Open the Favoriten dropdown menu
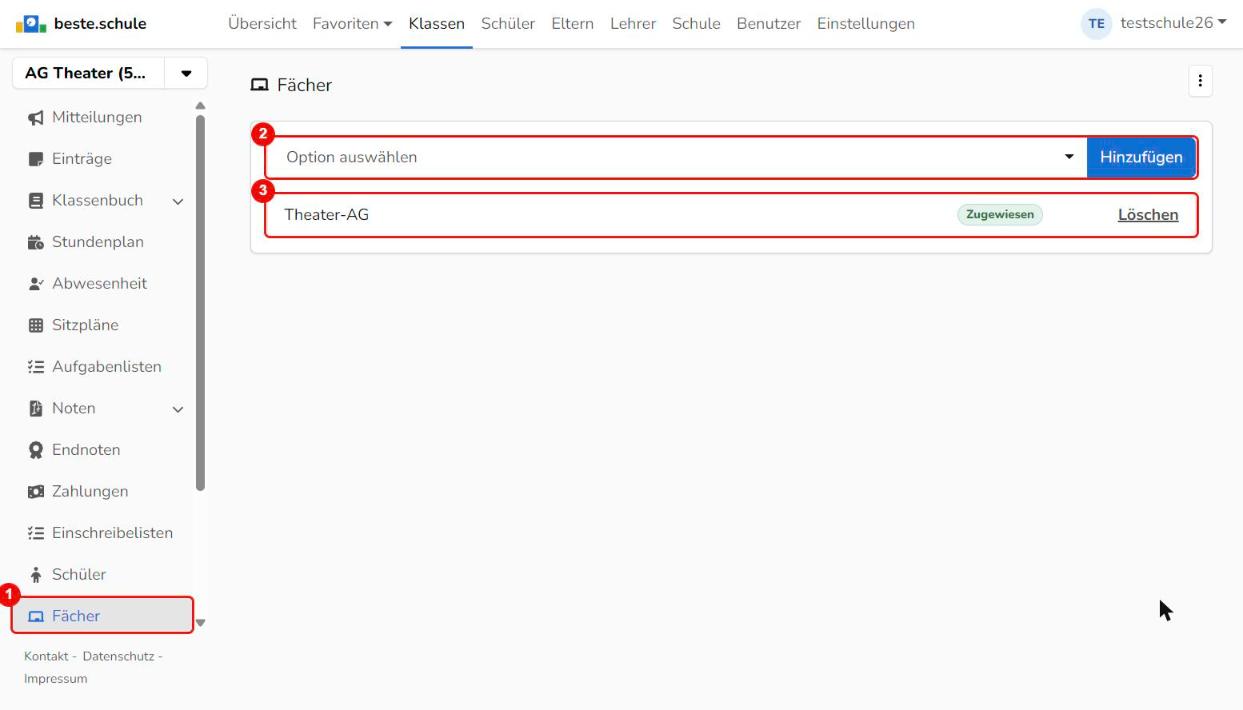This screenshot has width=1243, height=710. pyautogui.click(x=352, y=24)
